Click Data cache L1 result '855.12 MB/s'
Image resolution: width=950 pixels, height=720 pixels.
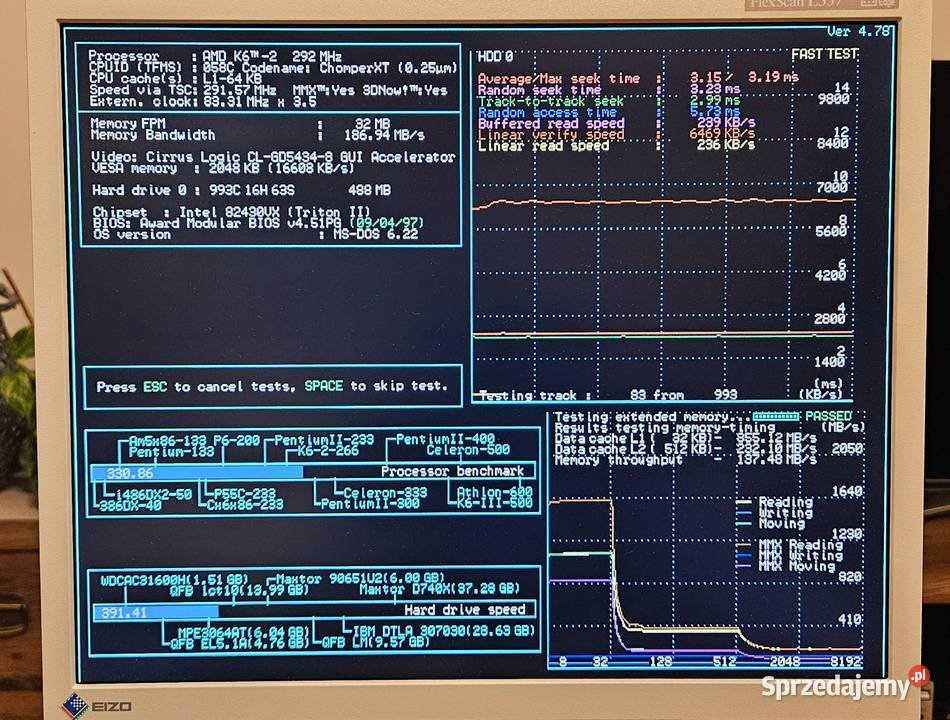(x=776, y=438)
